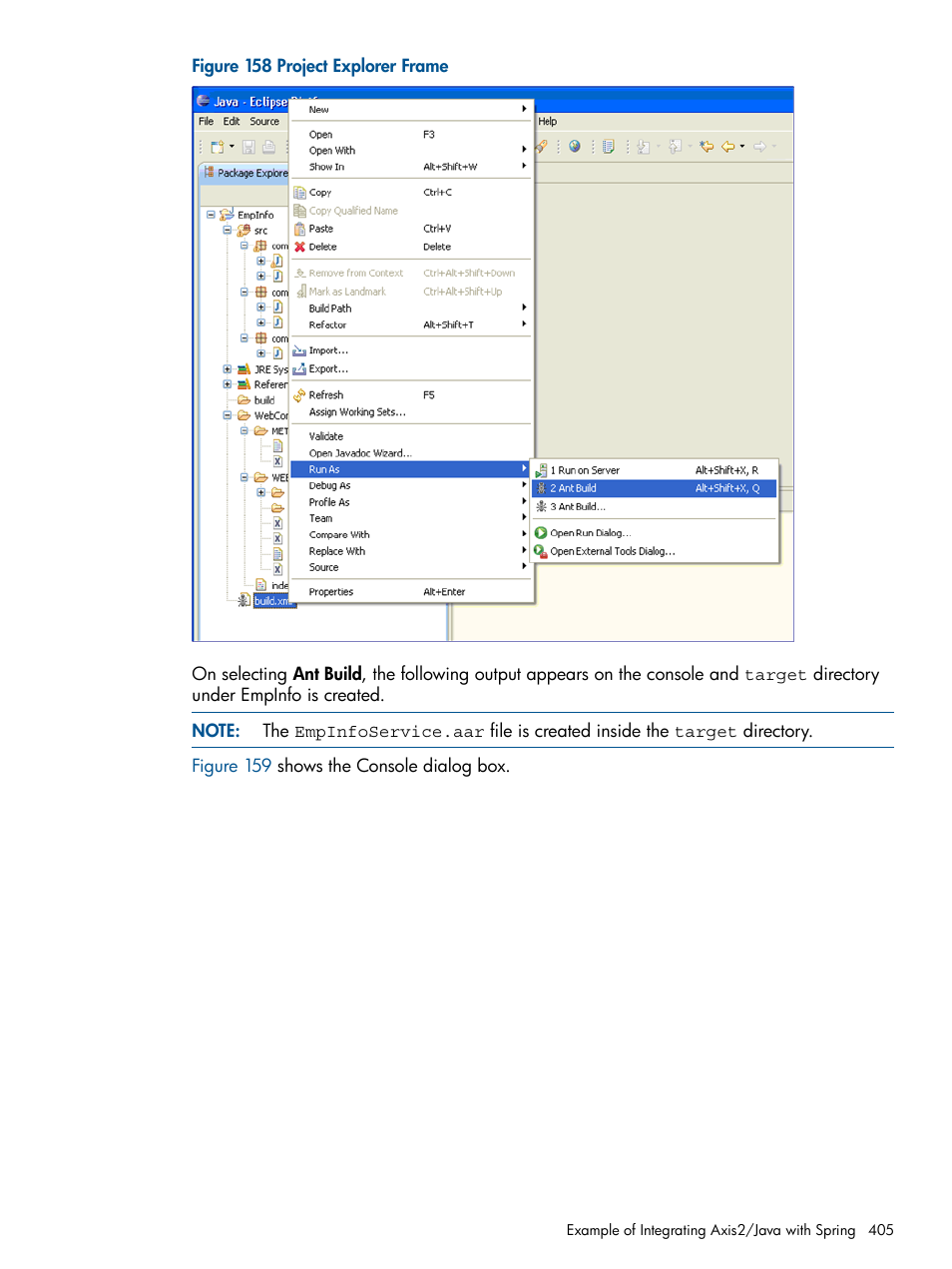
Task: Open the File menu
Action: [206, 122]
